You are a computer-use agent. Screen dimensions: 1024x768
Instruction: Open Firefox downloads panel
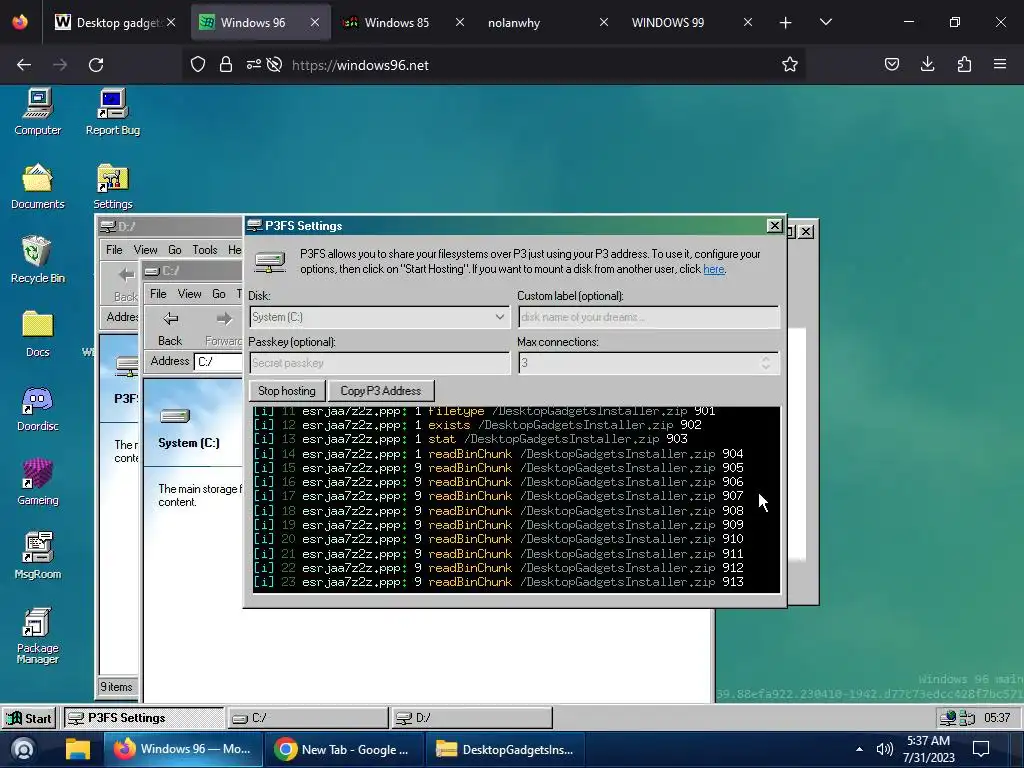click(x=927, y=65)
